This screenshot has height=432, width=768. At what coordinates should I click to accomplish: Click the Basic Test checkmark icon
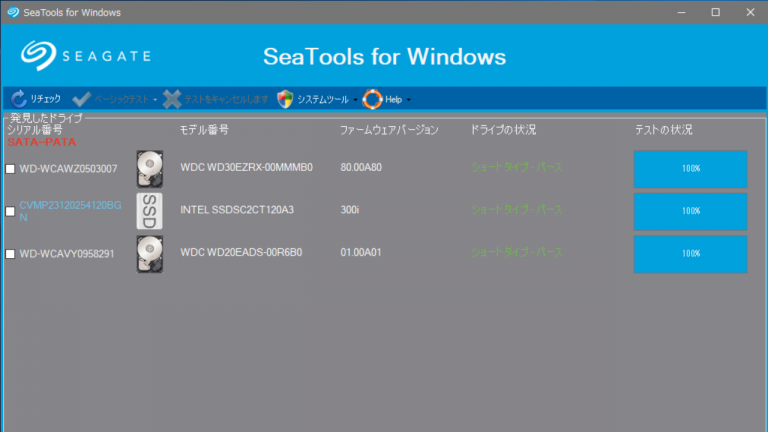coord(81,99)
